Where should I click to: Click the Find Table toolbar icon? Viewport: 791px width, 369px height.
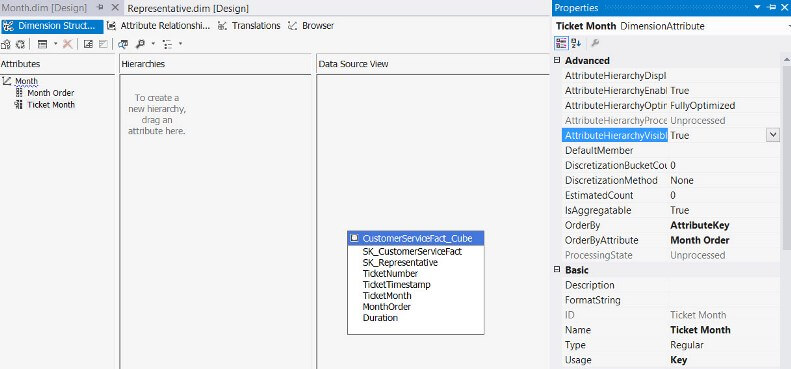[123, 44]
